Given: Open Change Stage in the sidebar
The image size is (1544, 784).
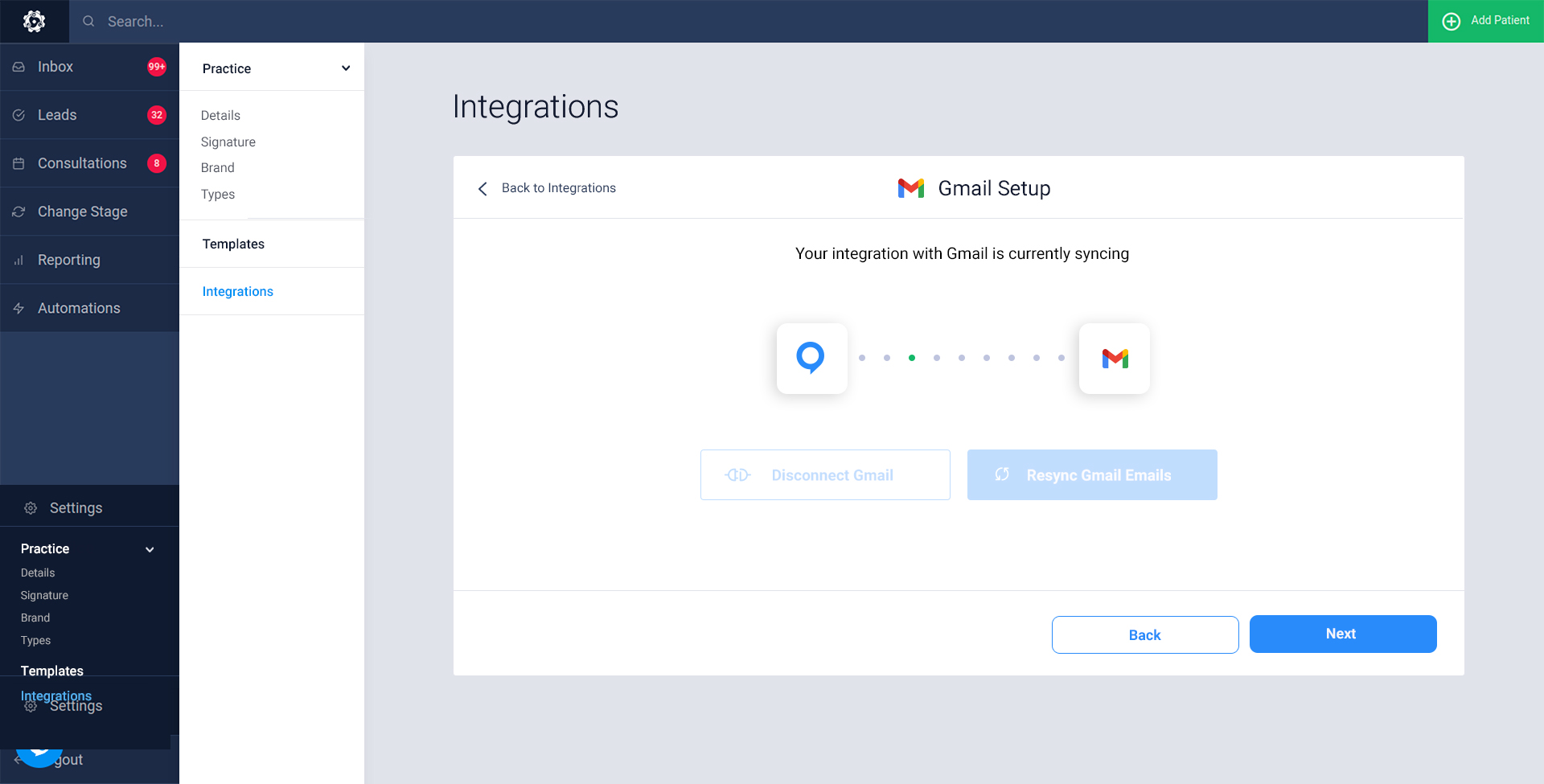Looking at the screenshot, I should click(x=89, y=211).
